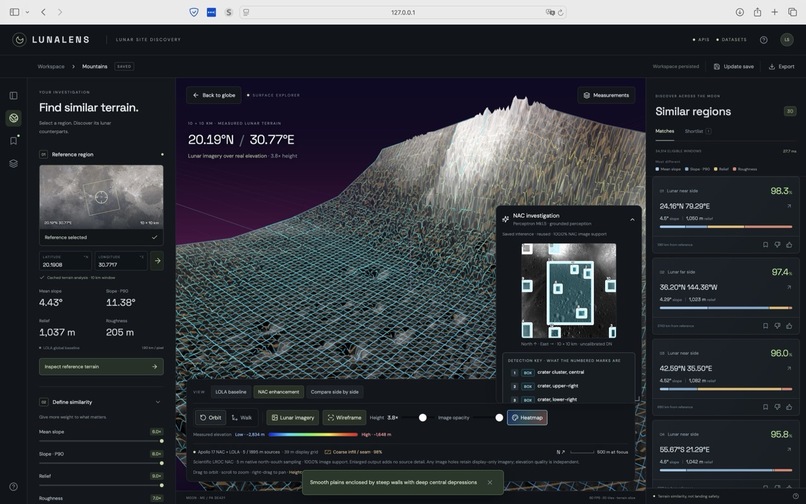This screenshot has height=504, width=806.
Task: Select NAC enhancement view
Action: pyautogui.click(x=278, y=392)
